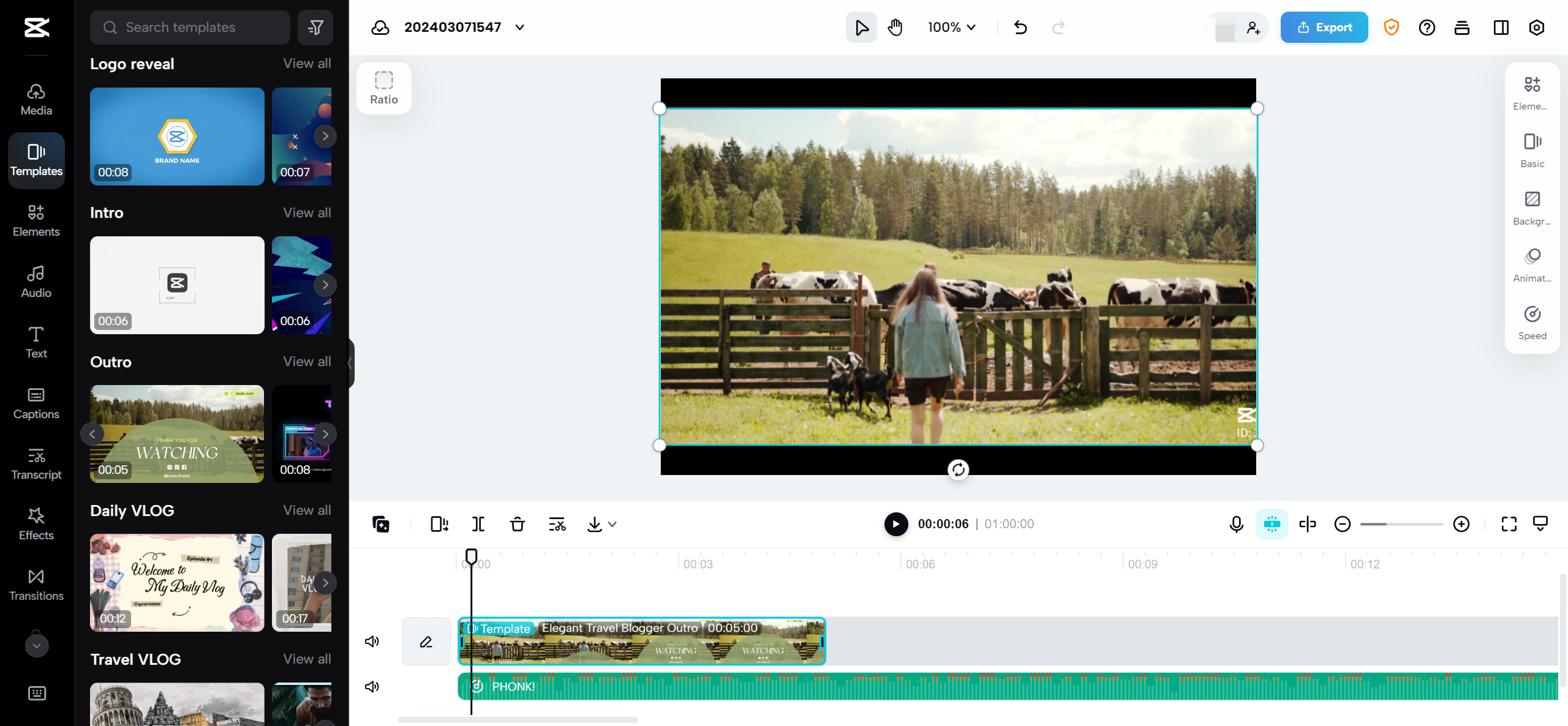Click the Ratio button above the preview
1568x726 pixels.
click(x=383, y=88)
